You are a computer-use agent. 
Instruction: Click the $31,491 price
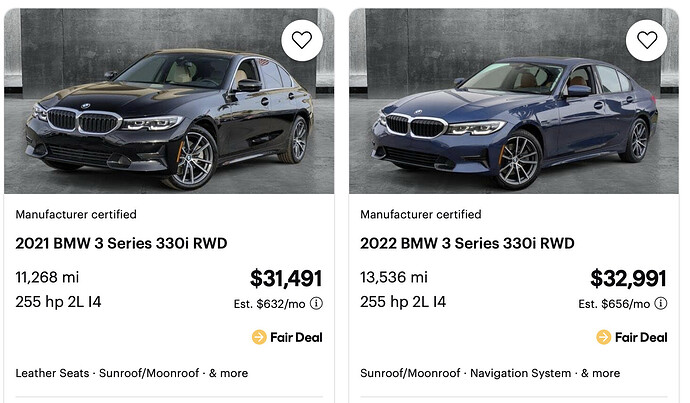coord(286,279)
